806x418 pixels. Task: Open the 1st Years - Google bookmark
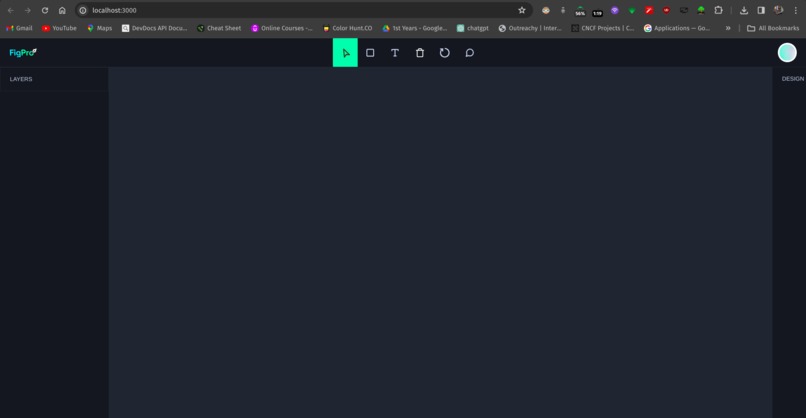(x=415, y=28)
